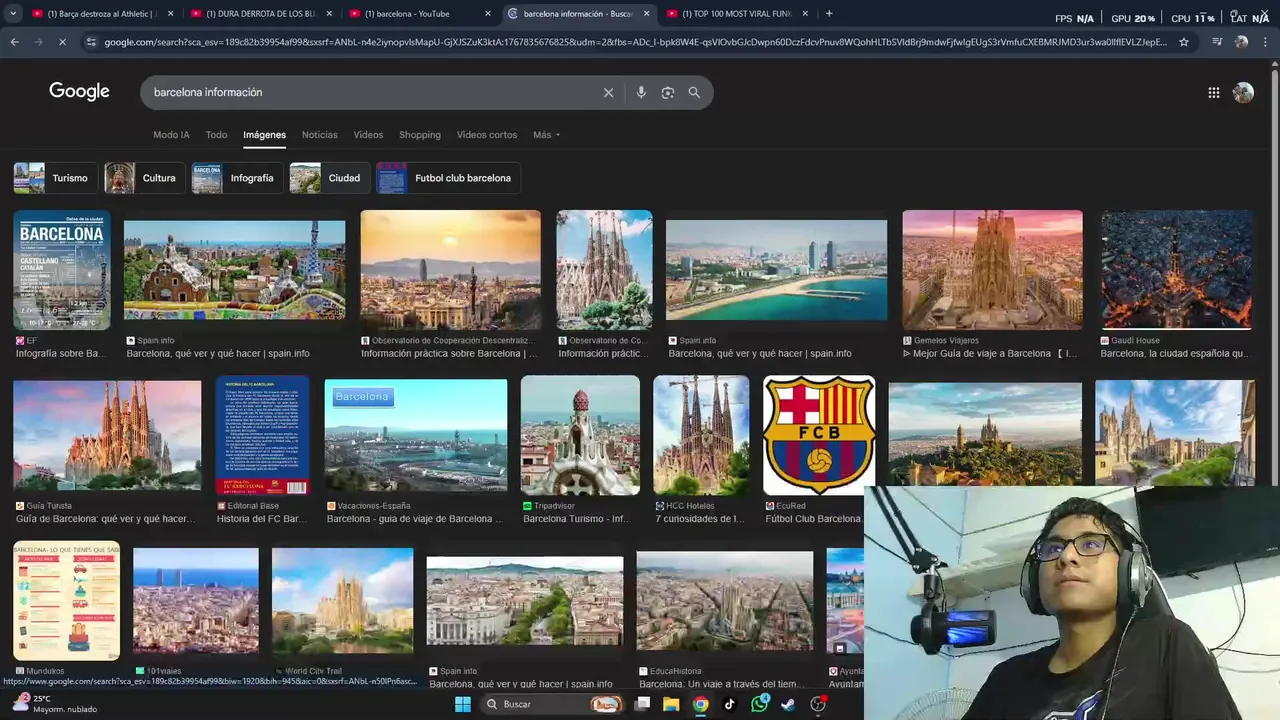
Task: Open 'Barcelona, la ciudad española qu...' link
Action: [1174, 353]
